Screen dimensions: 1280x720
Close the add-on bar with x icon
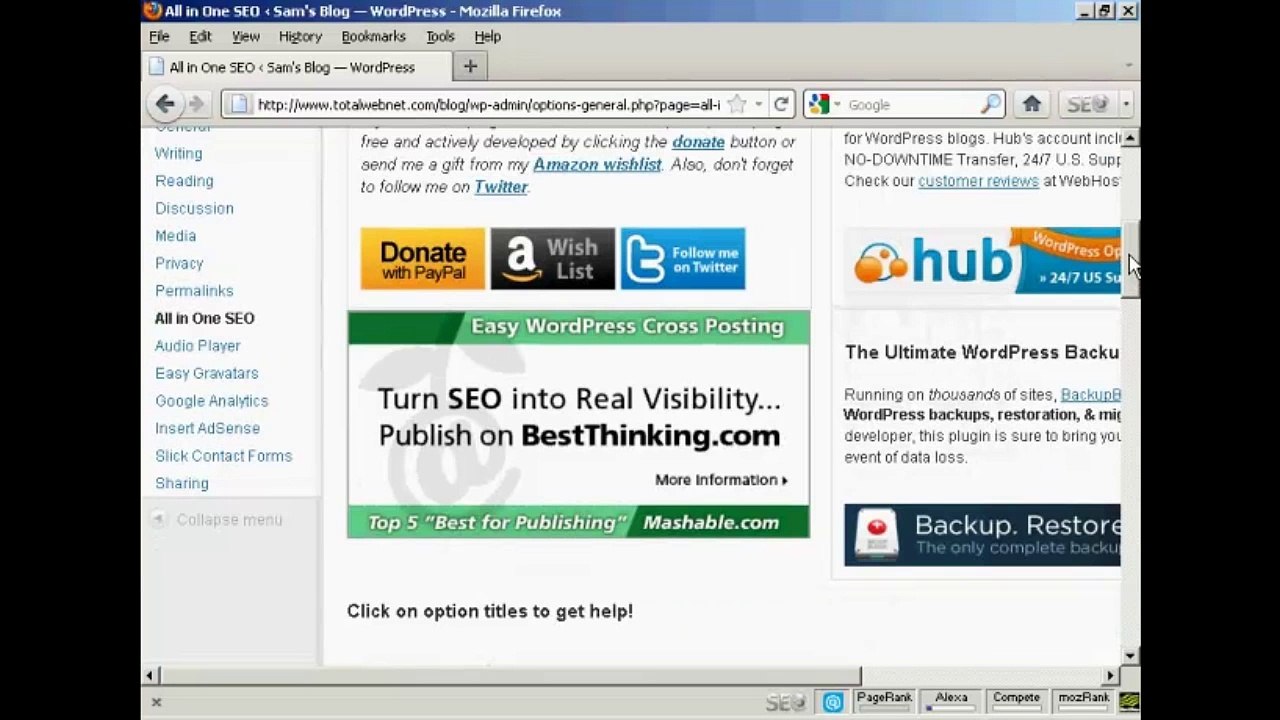click(x=156, y=702)
